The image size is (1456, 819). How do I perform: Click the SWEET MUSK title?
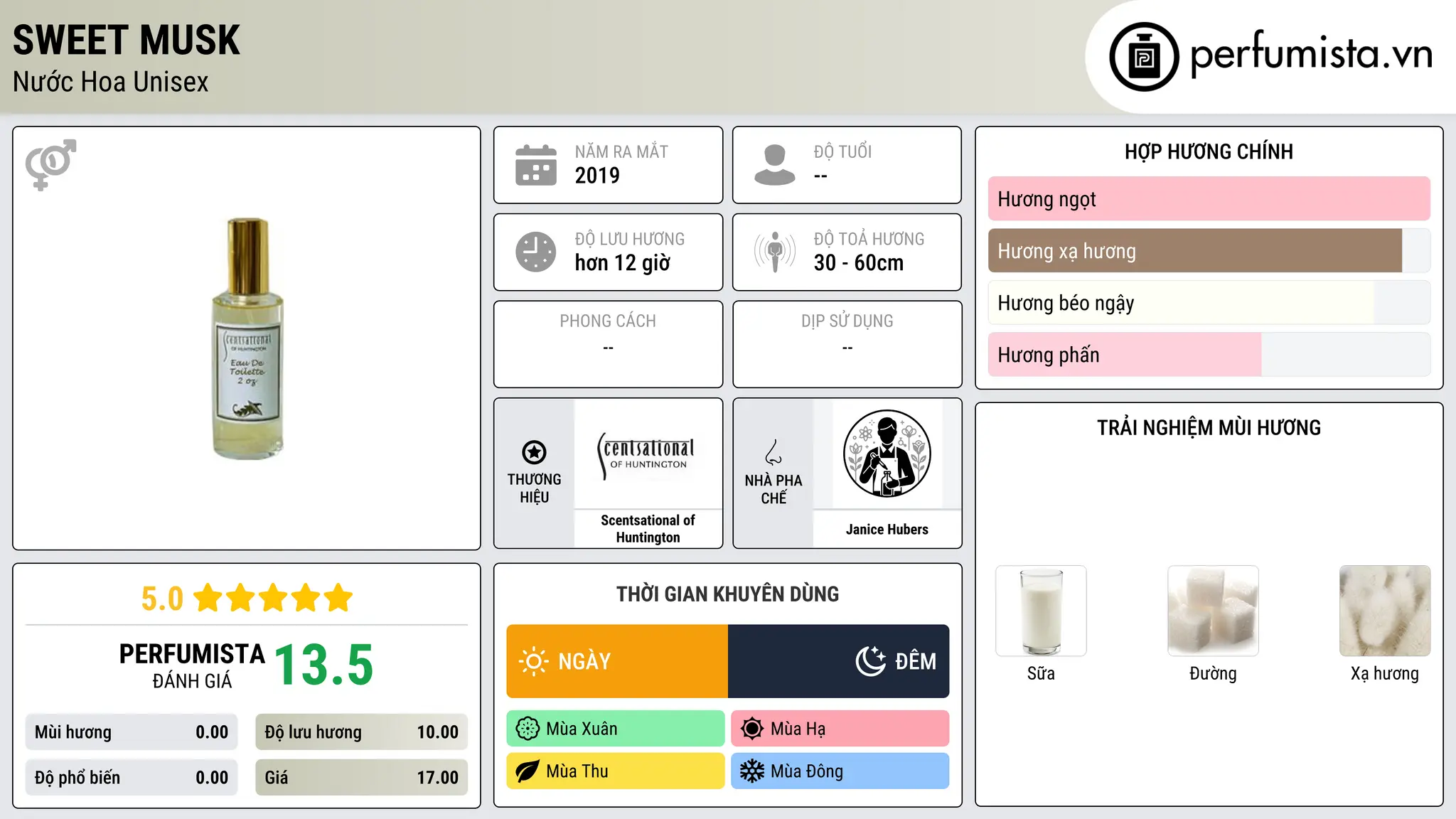pos(127,40)
